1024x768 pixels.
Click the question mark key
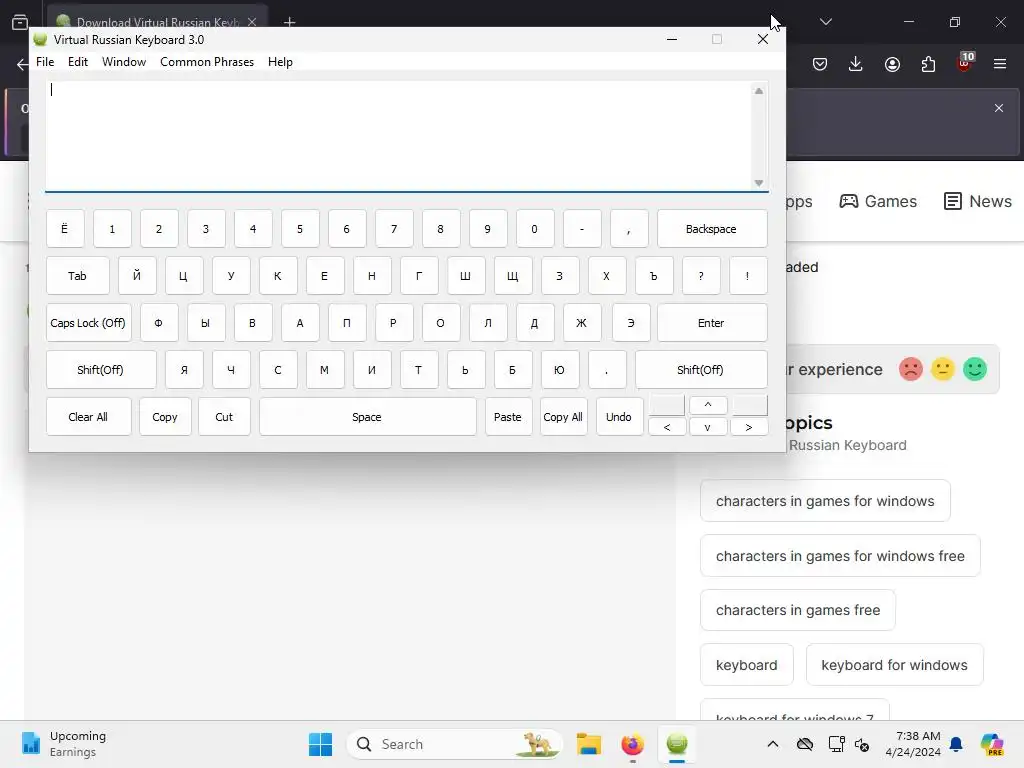click(x=701, y=276)
